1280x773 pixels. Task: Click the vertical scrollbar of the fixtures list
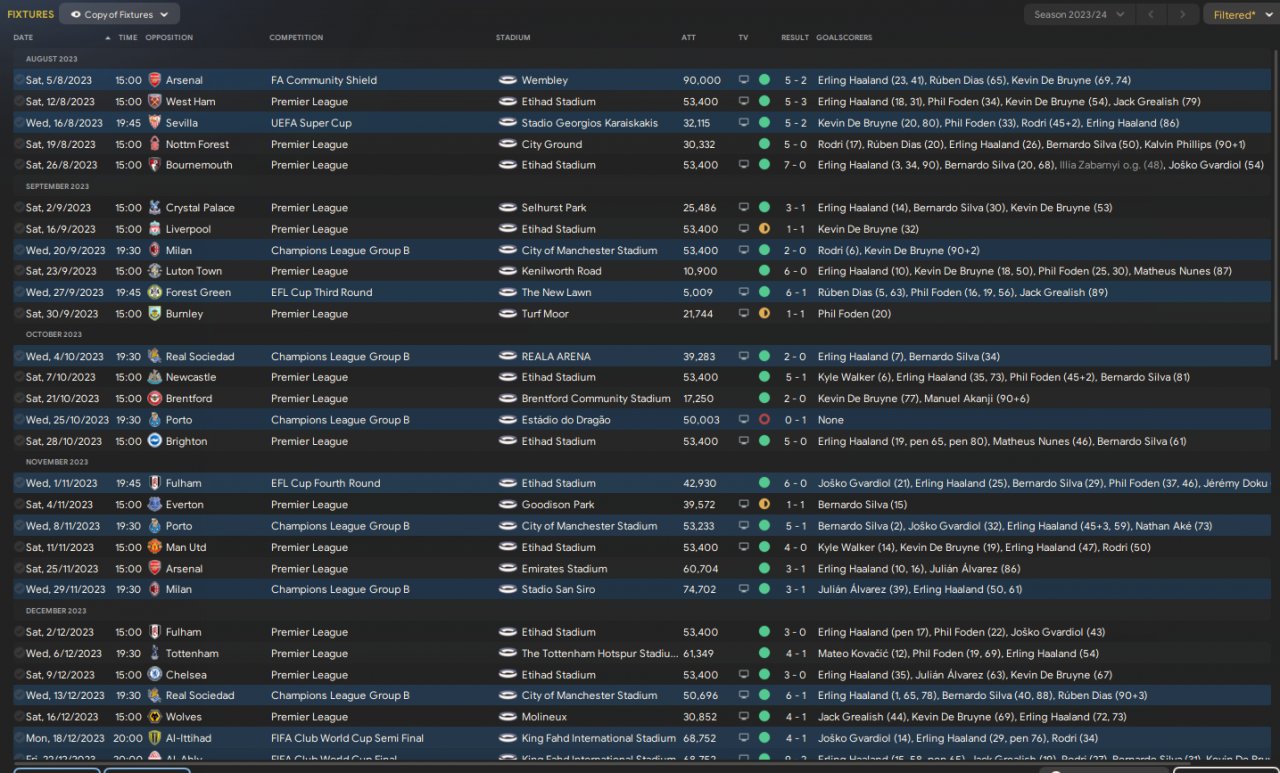[1275, 205]
